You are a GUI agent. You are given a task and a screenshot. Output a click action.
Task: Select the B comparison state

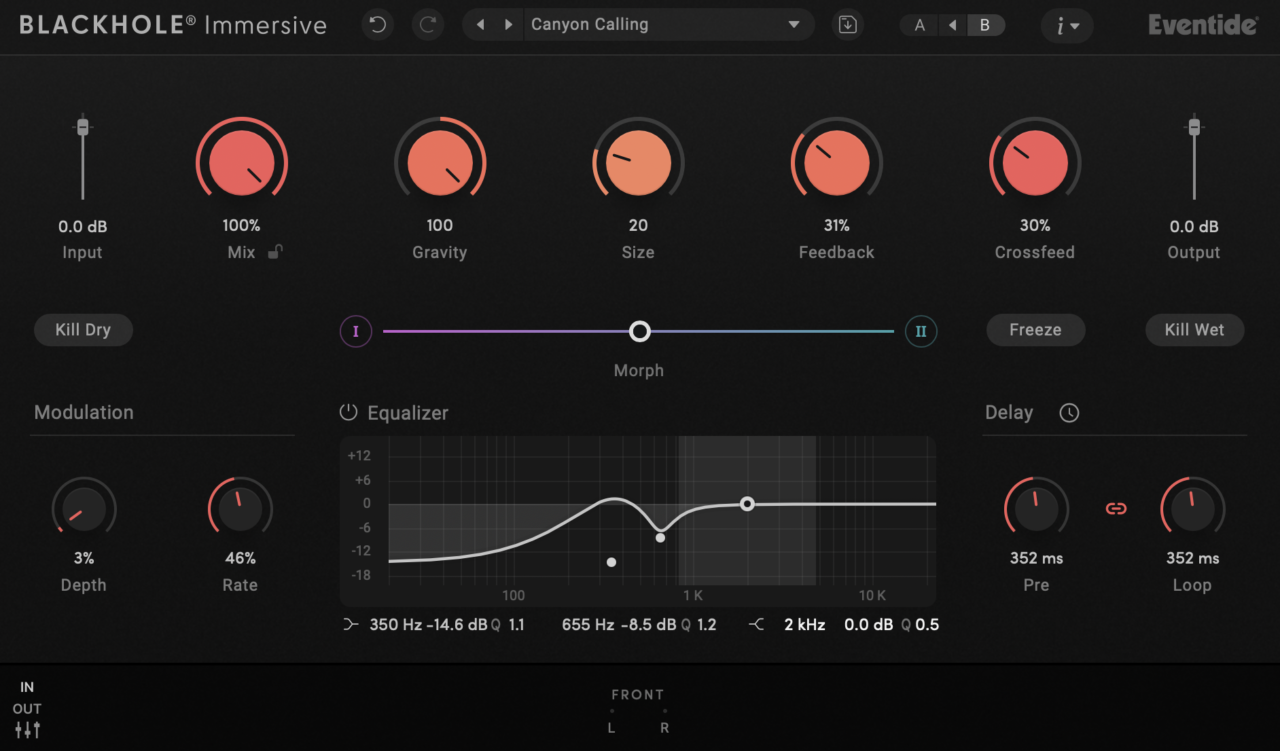[985, 25]
